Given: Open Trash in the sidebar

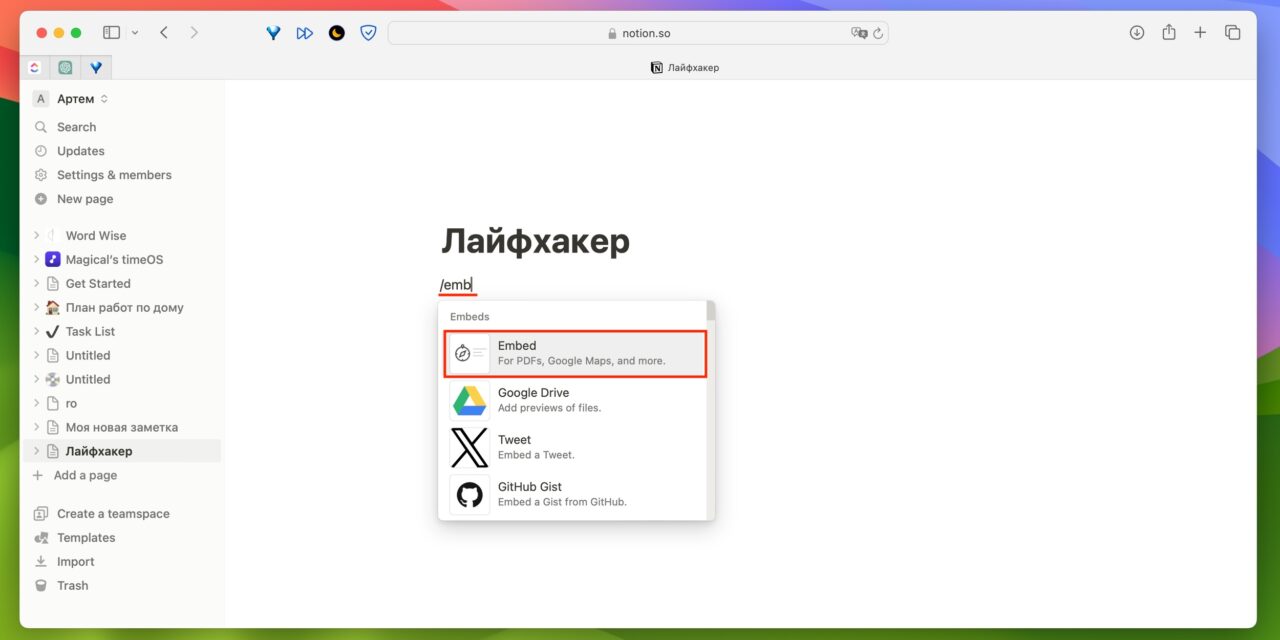Looking at the screenshot, I should (72, 586).
